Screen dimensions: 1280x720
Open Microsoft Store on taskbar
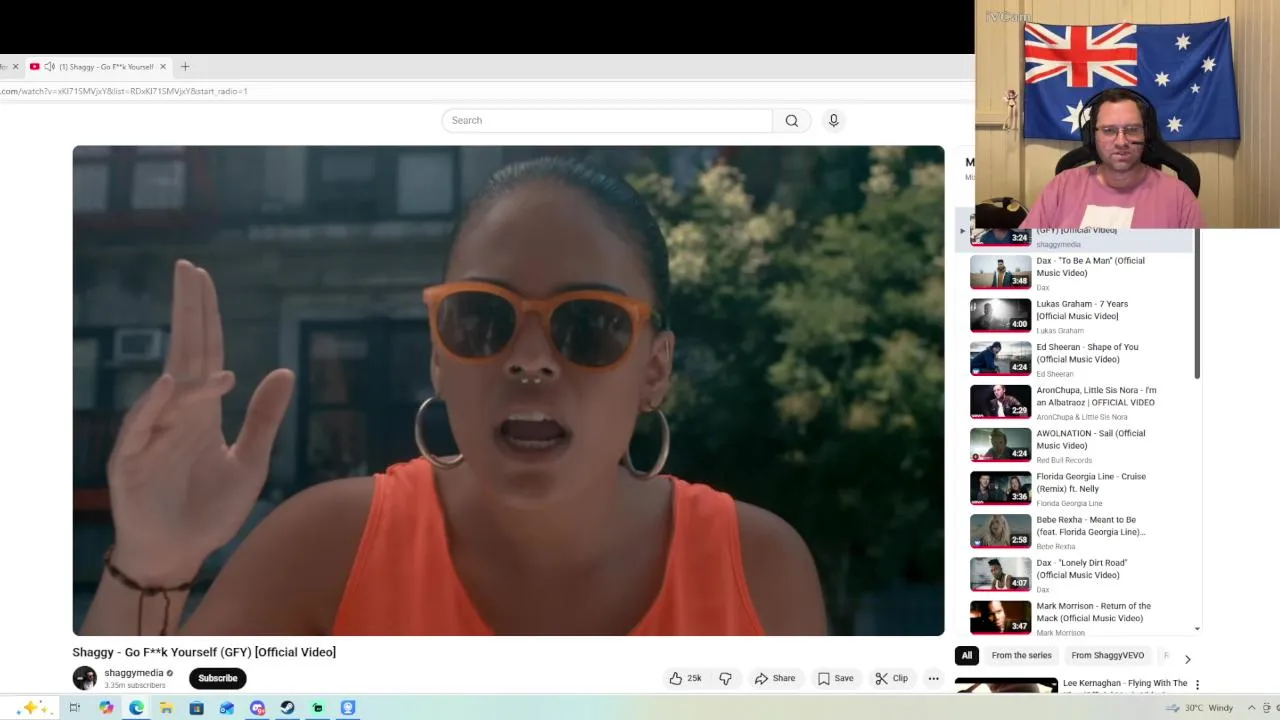(196, 708)
